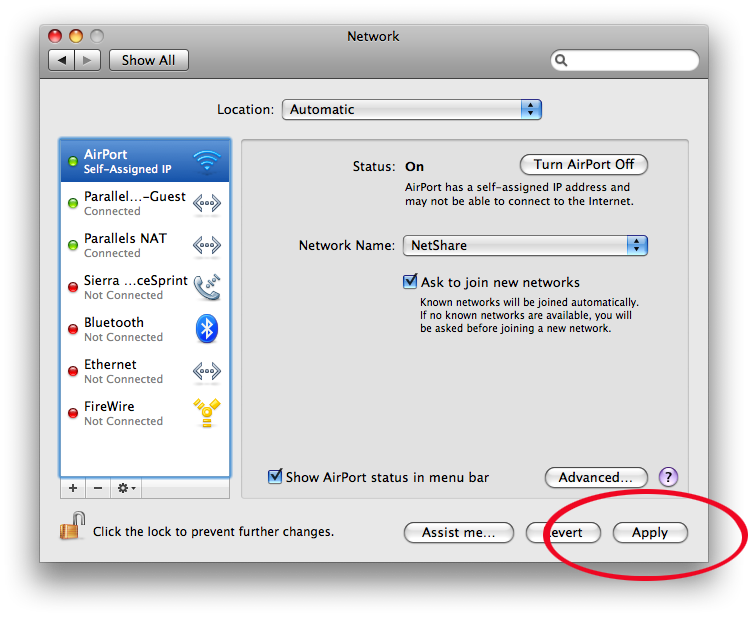Click the AirPort Wi-Fi signal icon
Viewport: 748px width, 617px height.
(207, 161)
